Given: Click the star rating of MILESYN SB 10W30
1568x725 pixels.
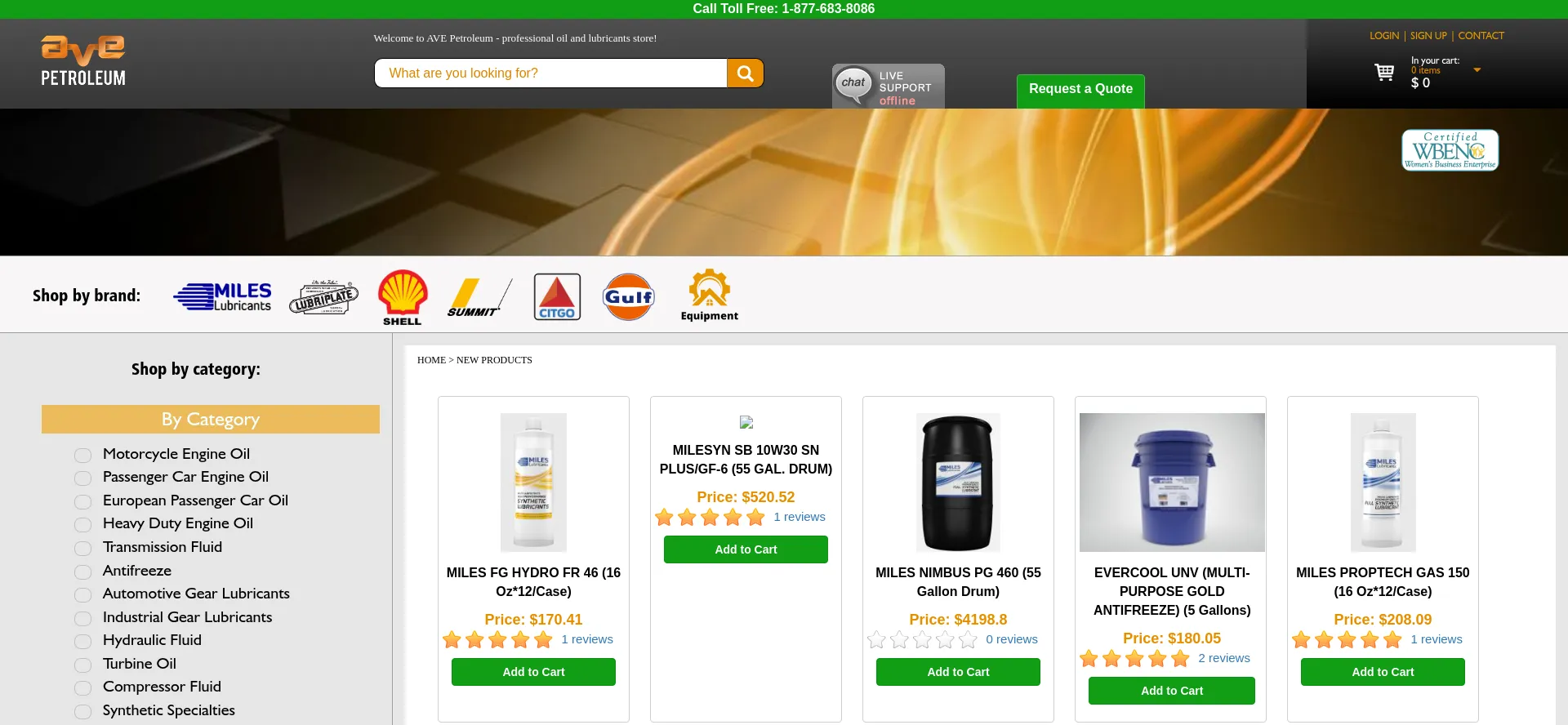Looking at the screenshot, I should tap(710, 517).
